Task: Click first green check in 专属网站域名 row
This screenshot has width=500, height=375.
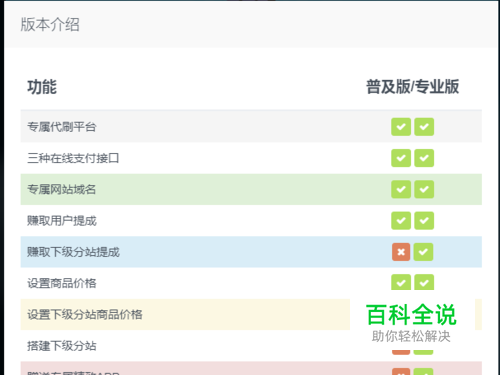Action: pos(401,189)
